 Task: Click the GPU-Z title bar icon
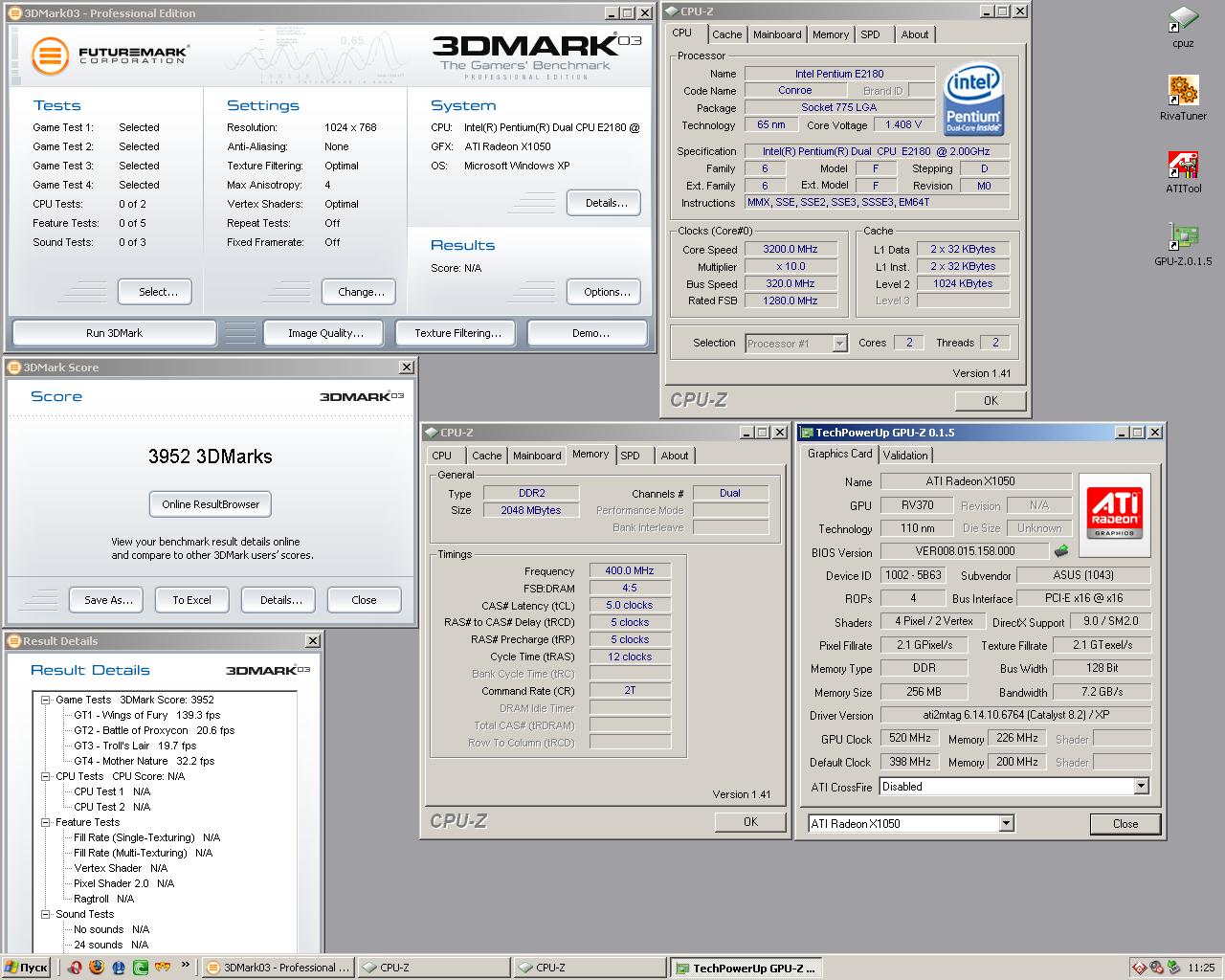coord(806,433)
